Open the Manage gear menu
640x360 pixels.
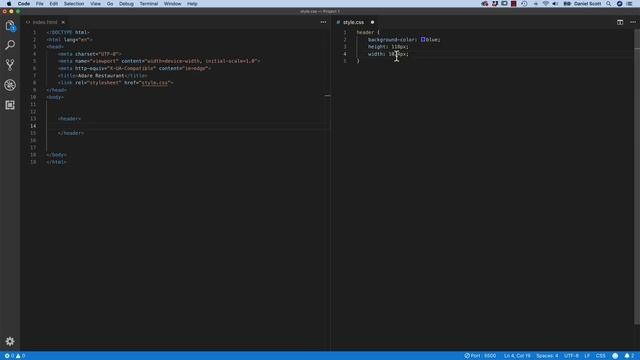[x=10, y=341]
